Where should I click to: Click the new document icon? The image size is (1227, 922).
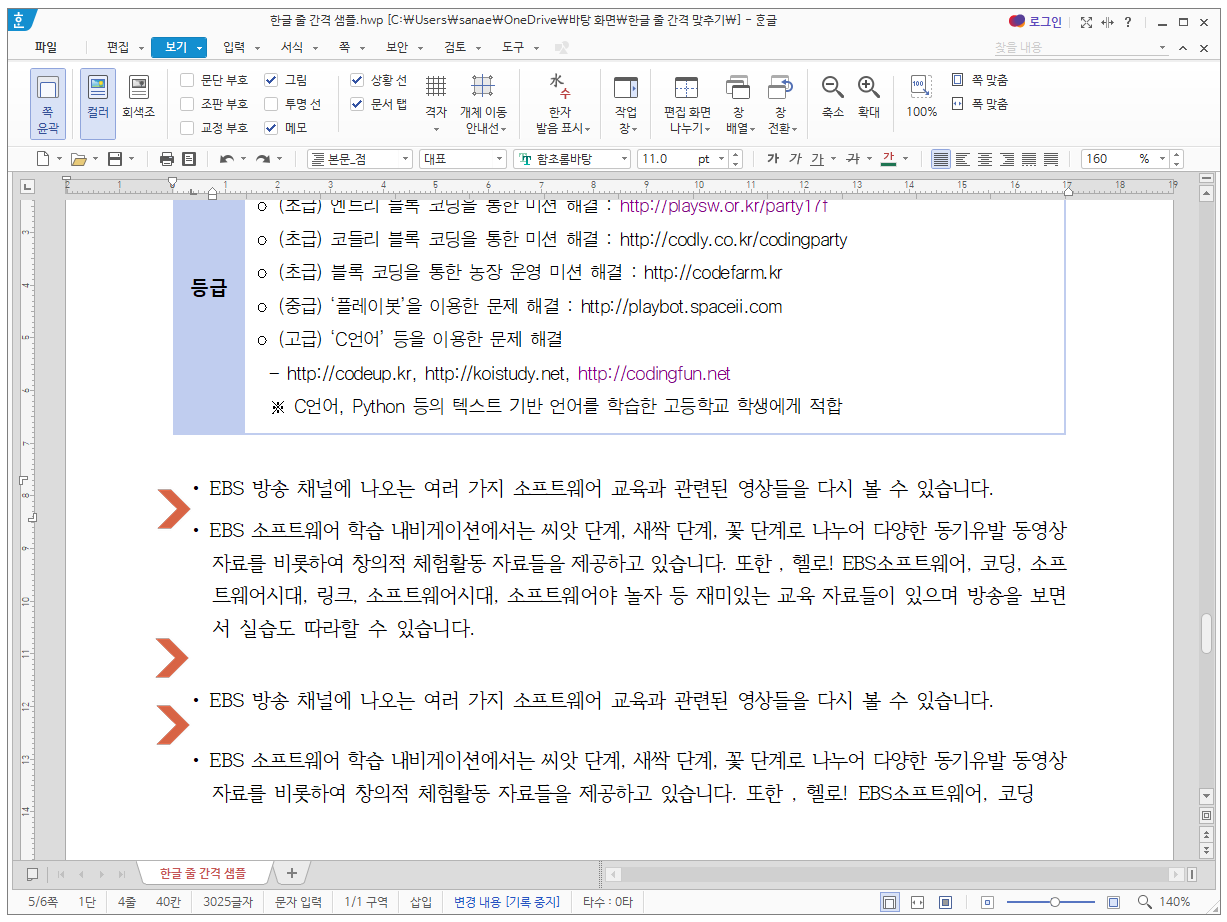tap(43, 159)
